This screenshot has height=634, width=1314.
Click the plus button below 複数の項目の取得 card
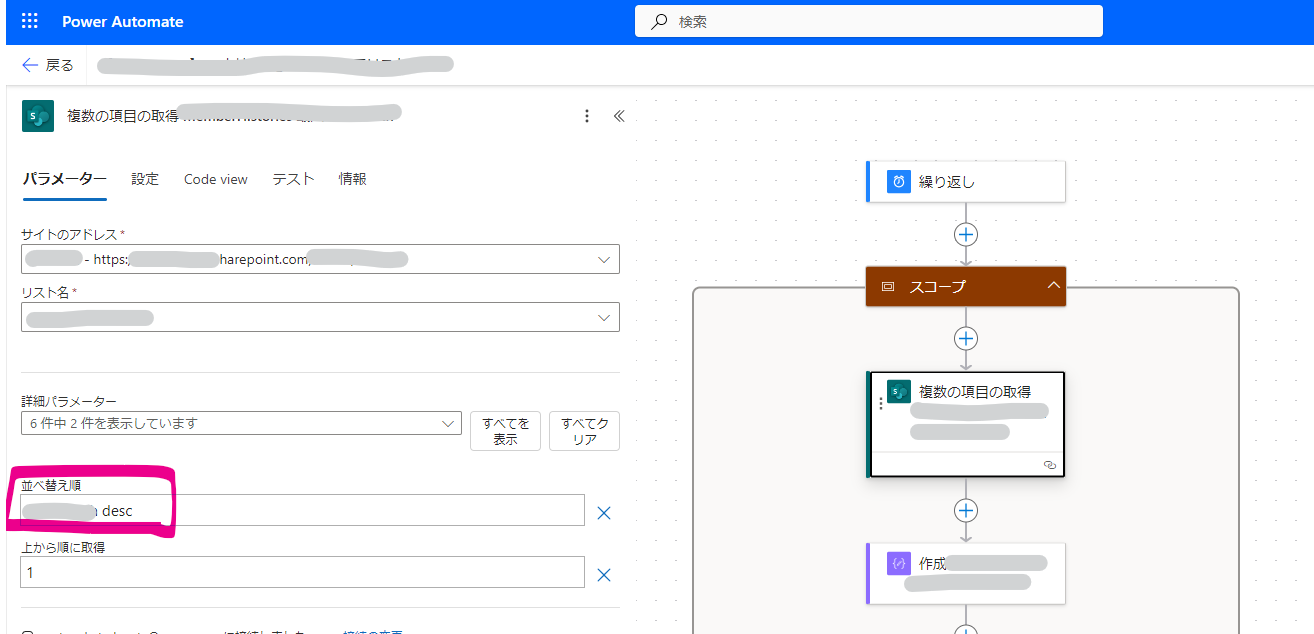[x=965, y=510]
